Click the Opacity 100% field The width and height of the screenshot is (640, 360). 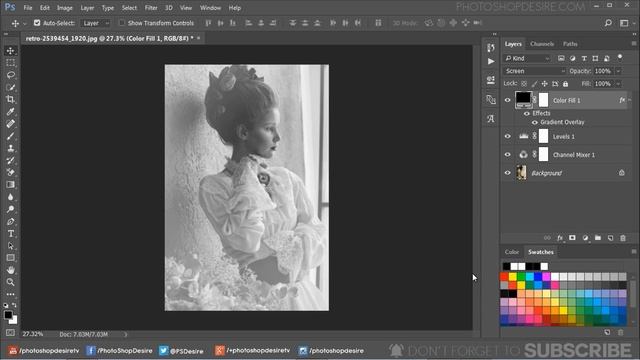(603, 71)
